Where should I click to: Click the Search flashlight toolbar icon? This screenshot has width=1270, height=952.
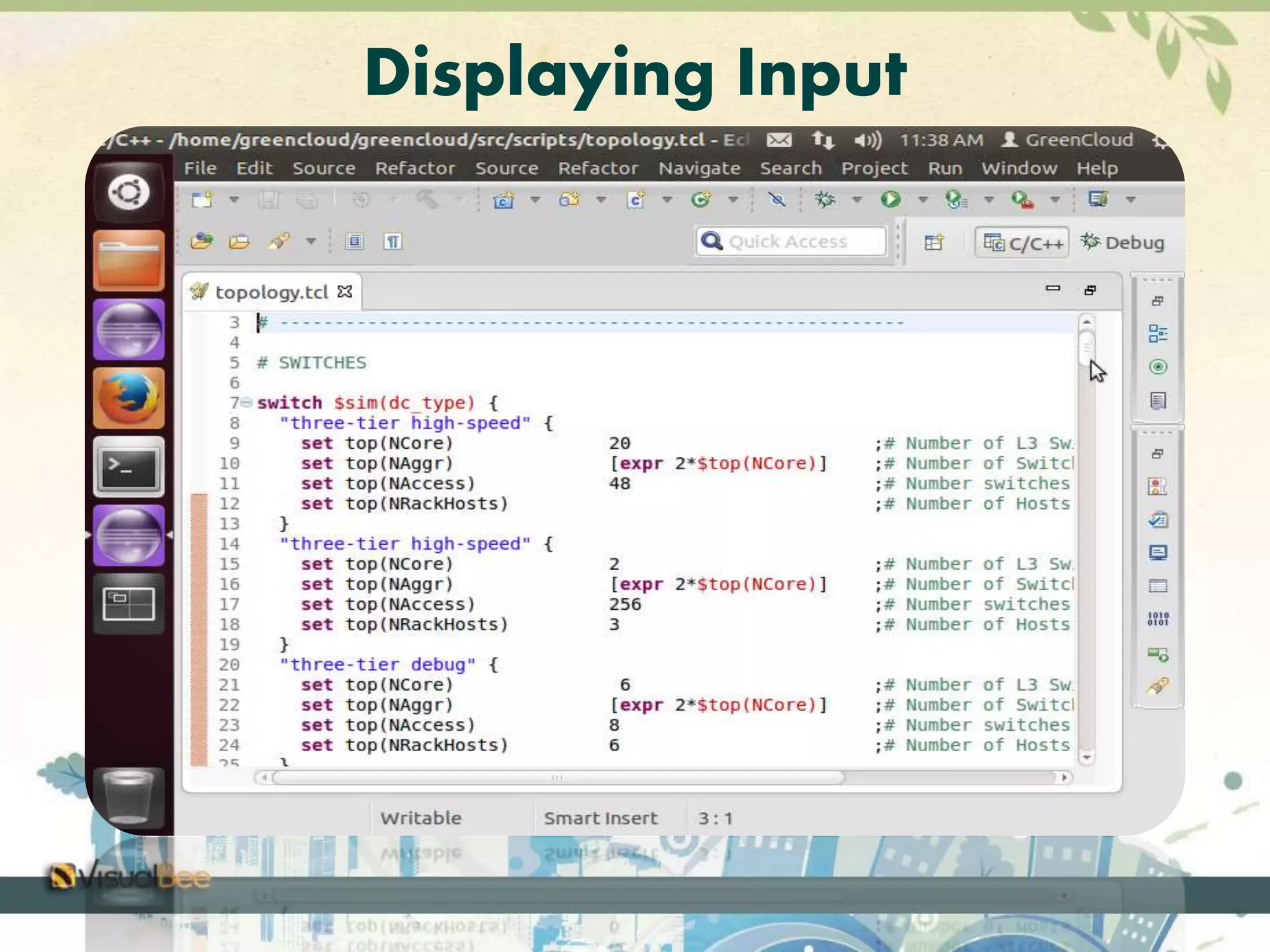[279, 241]
